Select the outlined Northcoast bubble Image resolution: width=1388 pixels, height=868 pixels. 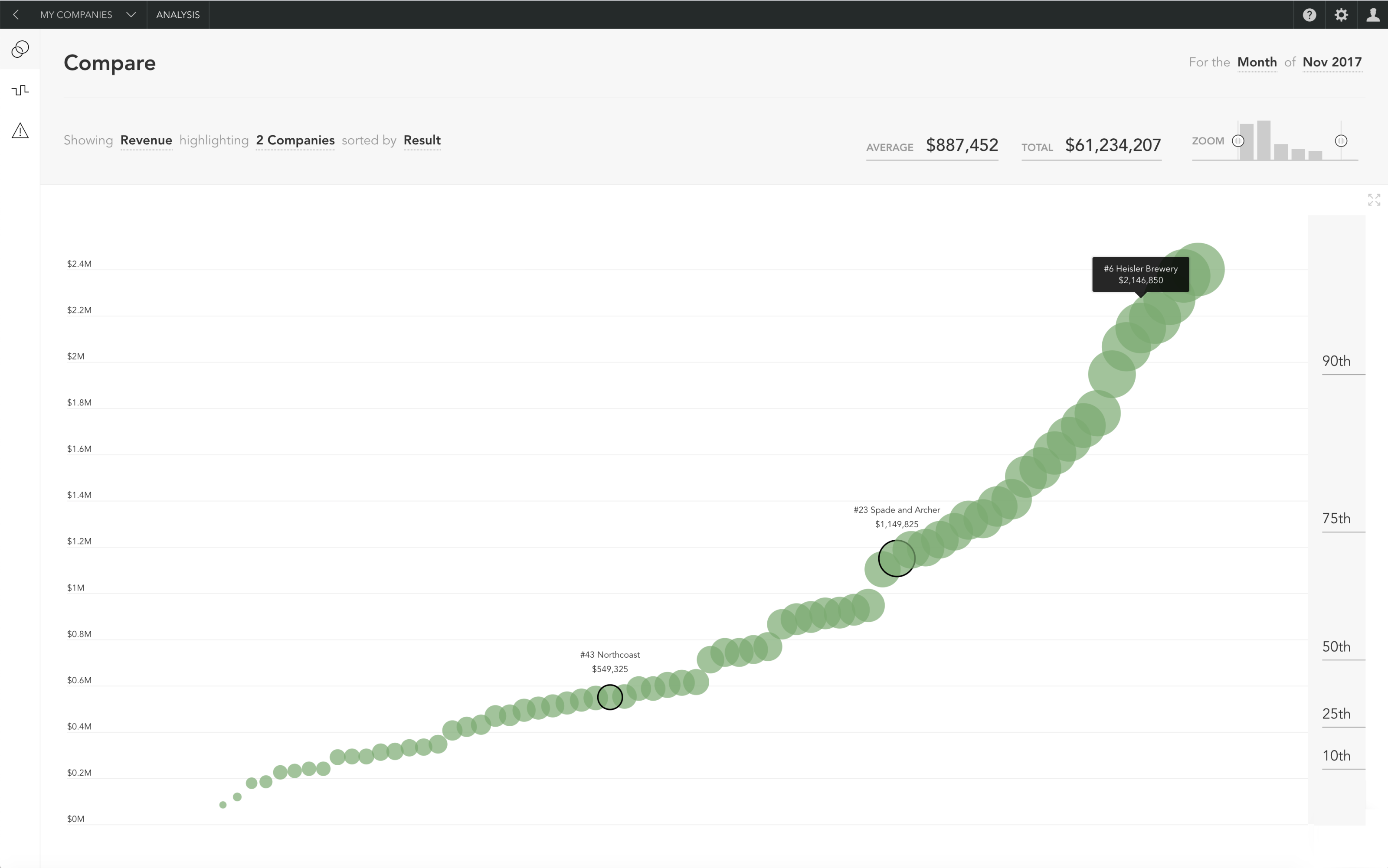click(x=610, y=697)
